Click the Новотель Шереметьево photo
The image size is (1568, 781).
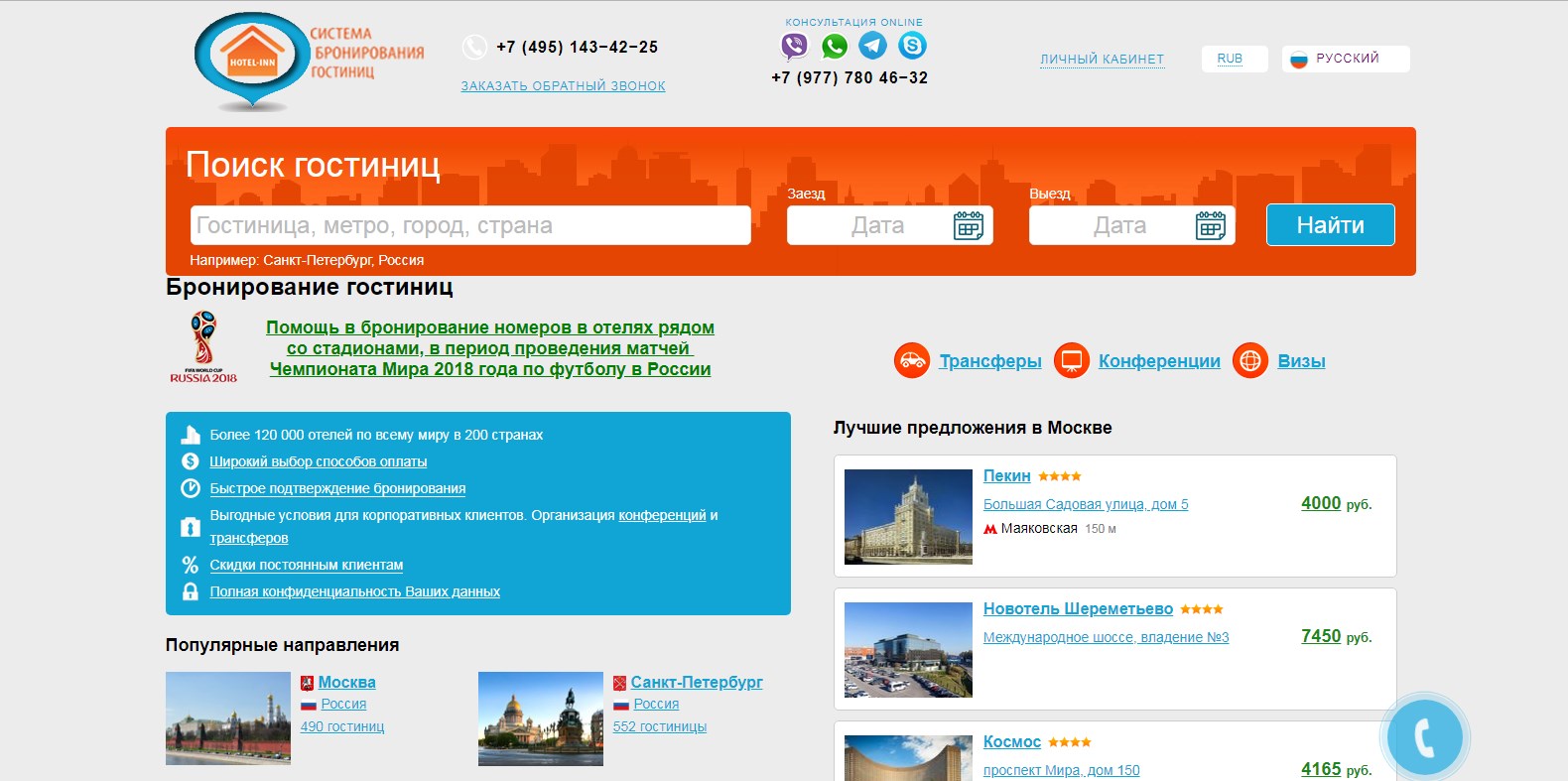tap(908, 650)
